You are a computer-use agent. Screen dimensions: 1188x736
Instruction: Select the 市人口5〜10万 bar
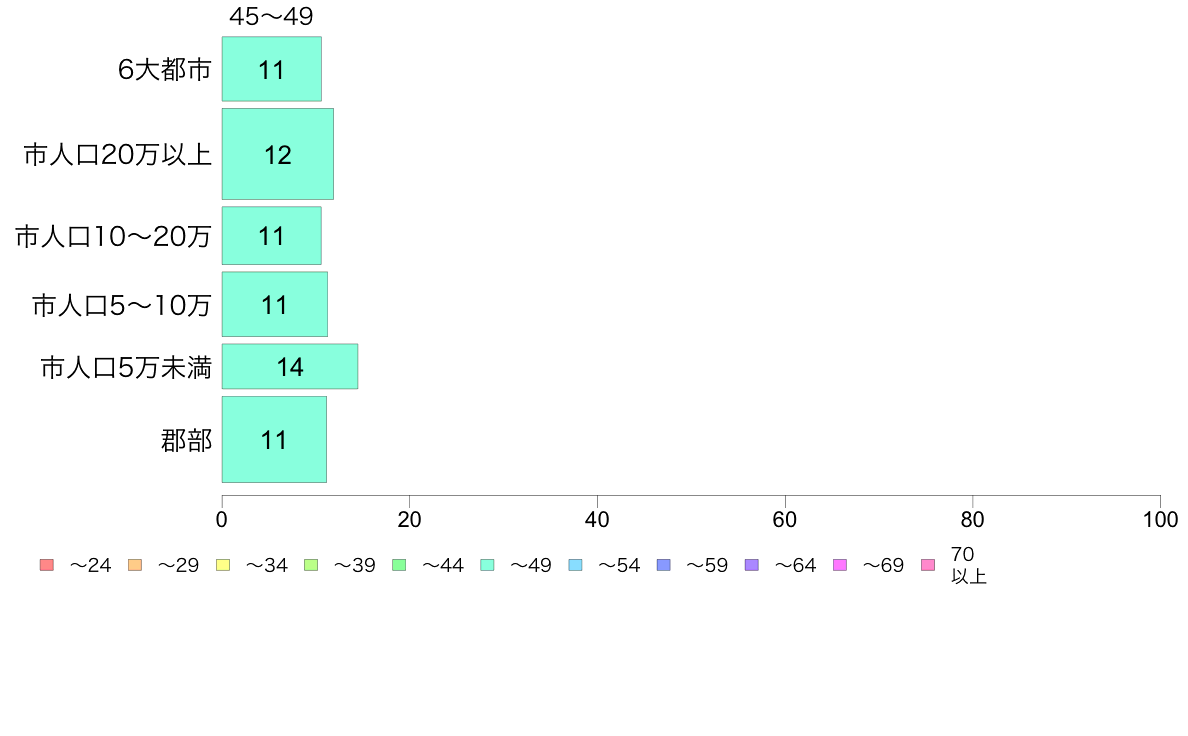(274, 304)
